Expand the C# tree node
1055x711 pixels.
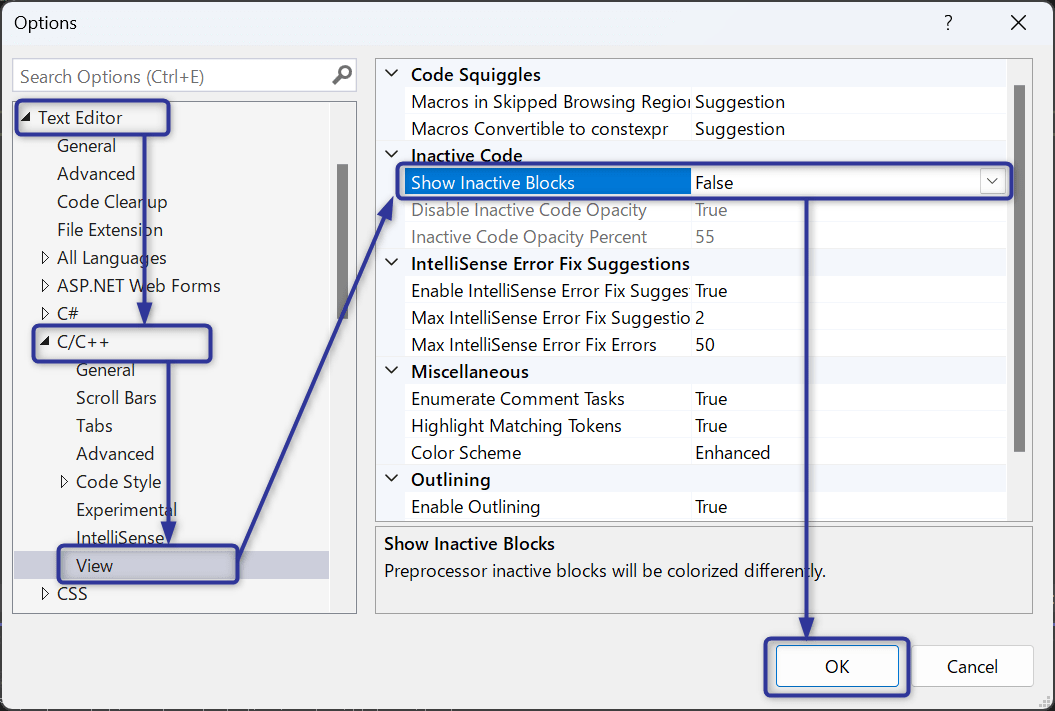pyautogui.click(x=46, y=313)
